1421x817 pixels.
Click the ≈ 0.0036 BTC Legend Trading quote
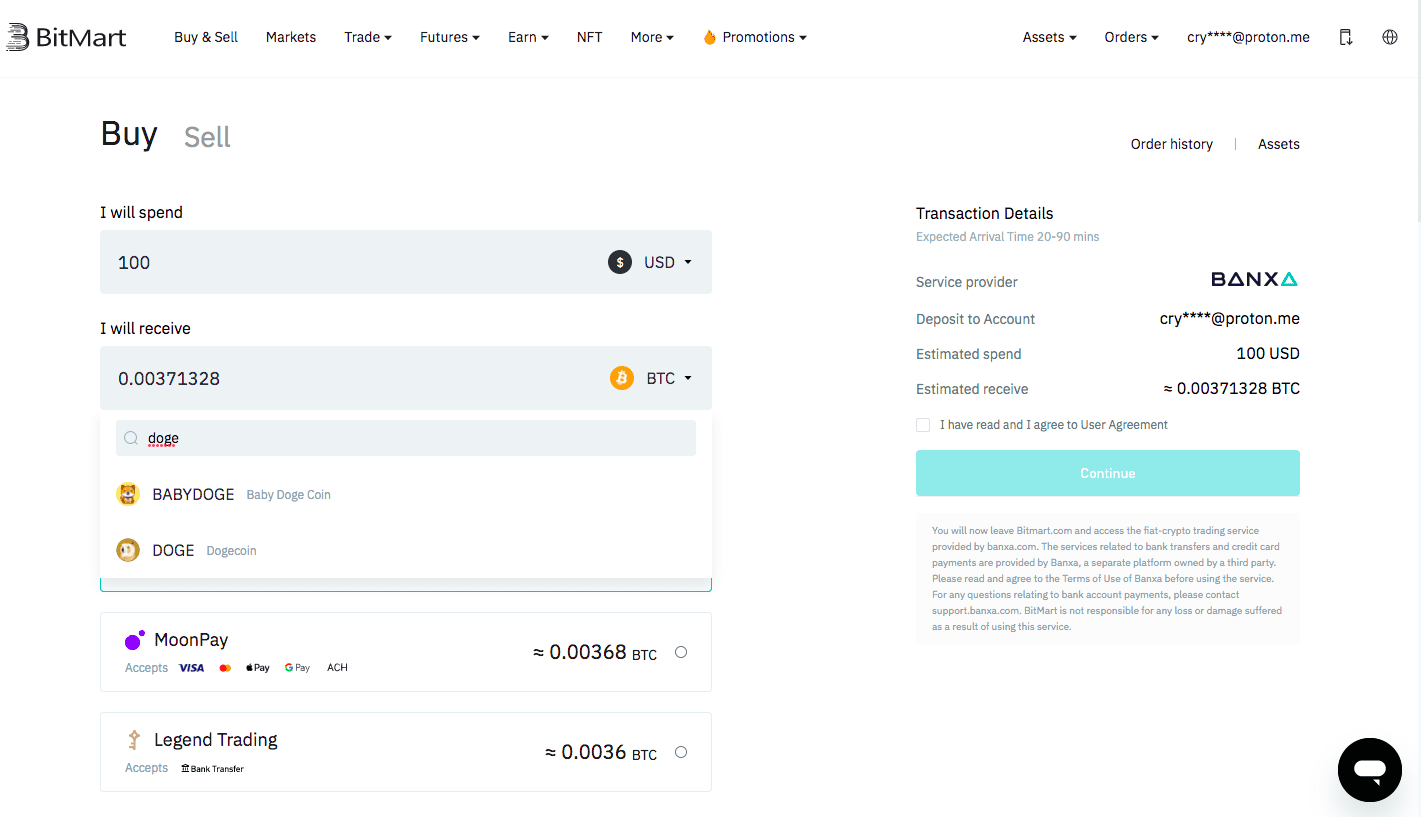(601, 752)
